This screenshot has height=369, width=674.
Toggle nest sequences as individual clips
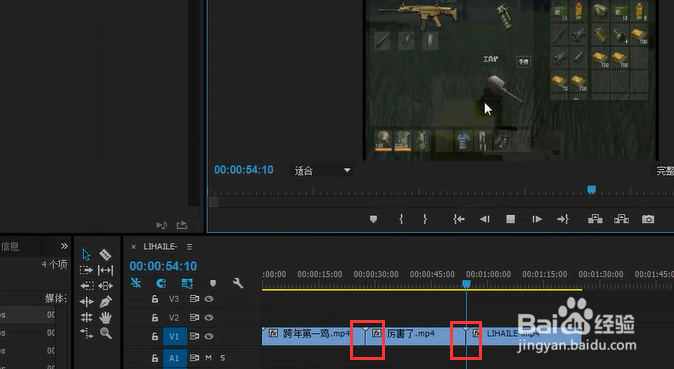click(136, 283)
